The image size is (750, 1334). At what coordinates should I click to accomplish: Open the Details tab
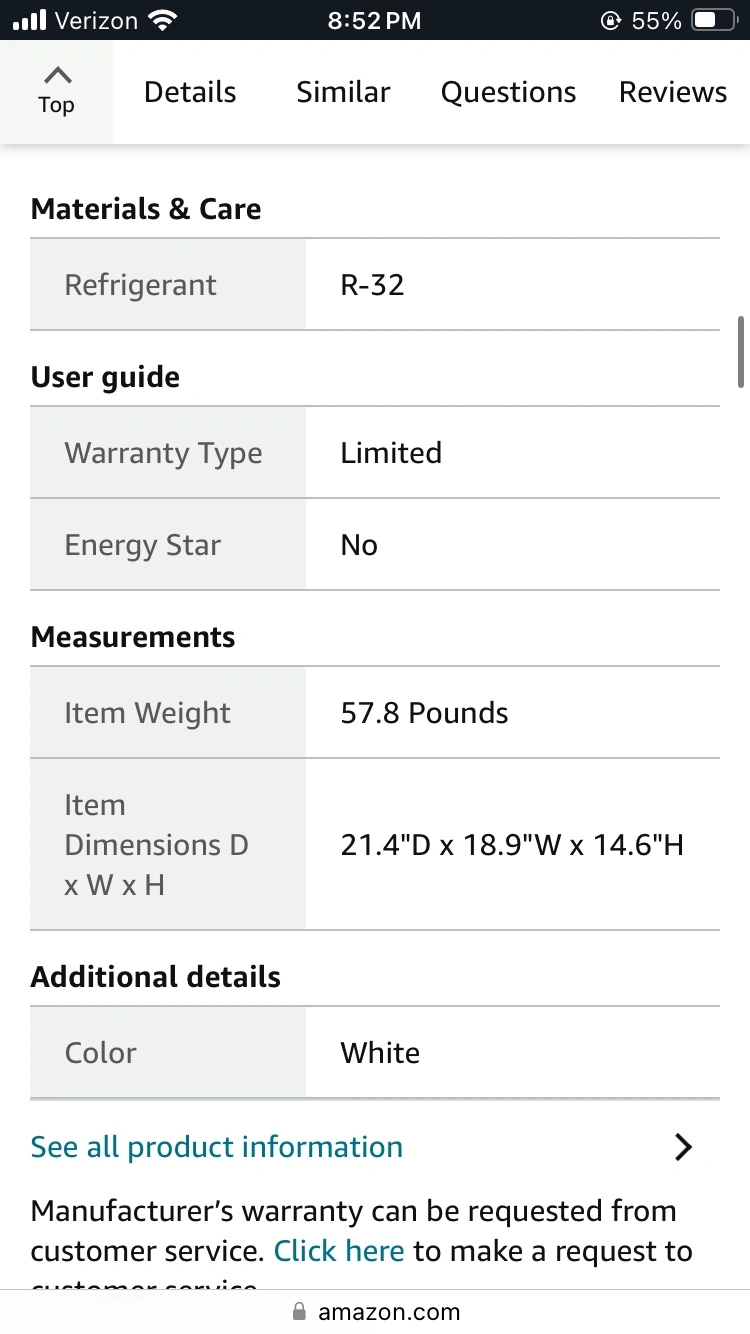point(190,92)
